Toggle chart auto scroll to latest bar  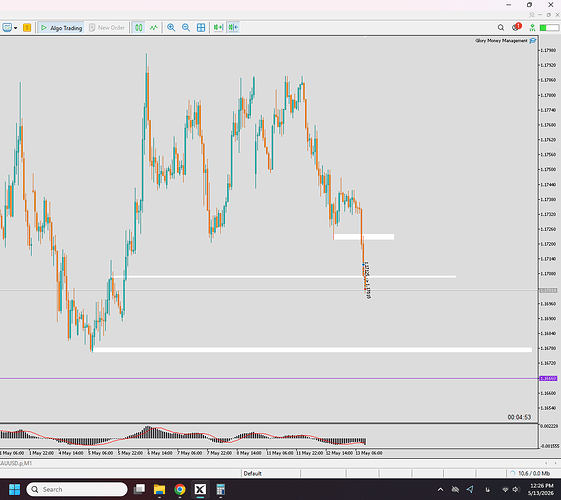coord(218,28)
